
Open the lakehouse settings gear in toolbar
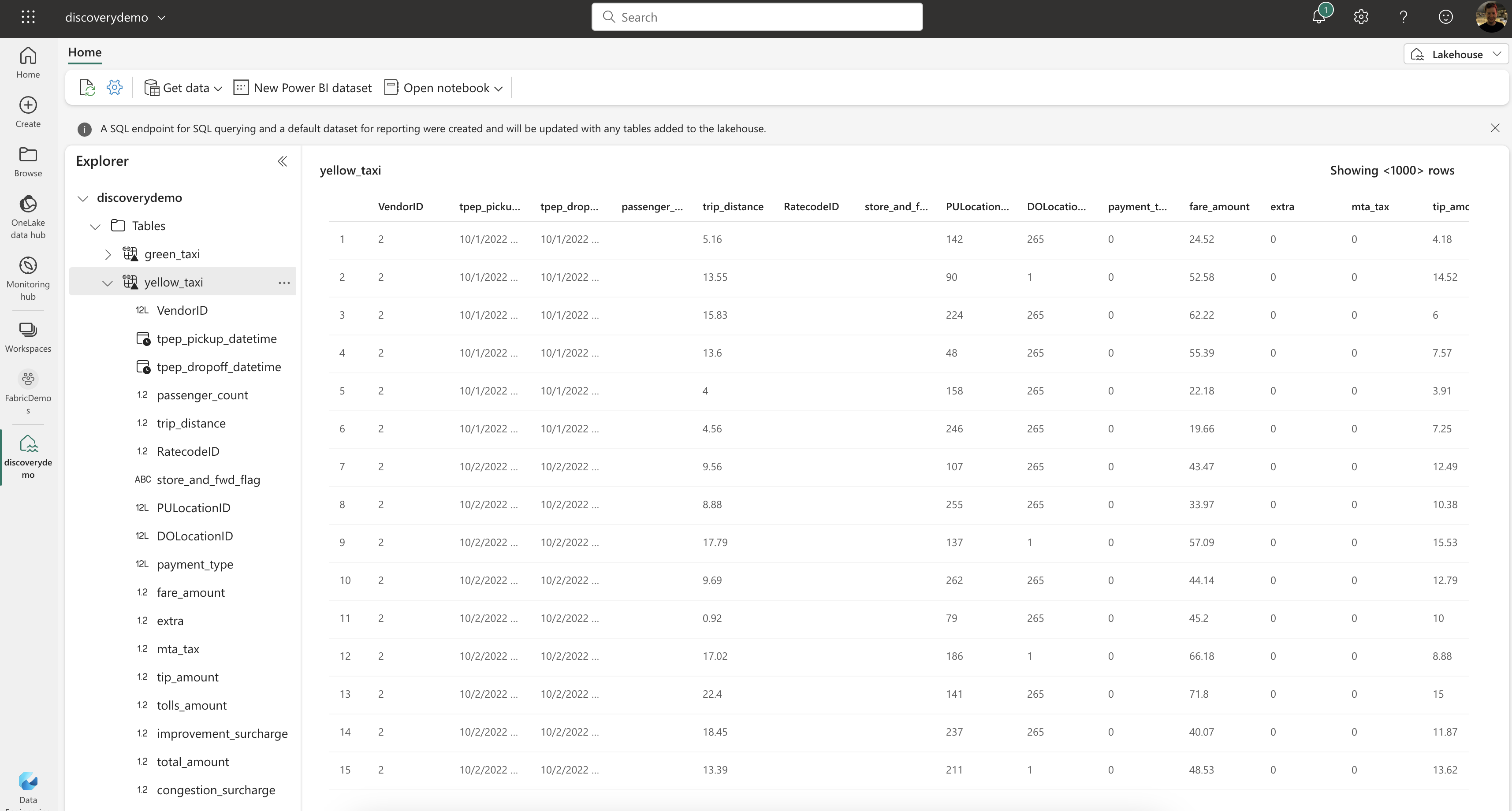pos(115,88)
